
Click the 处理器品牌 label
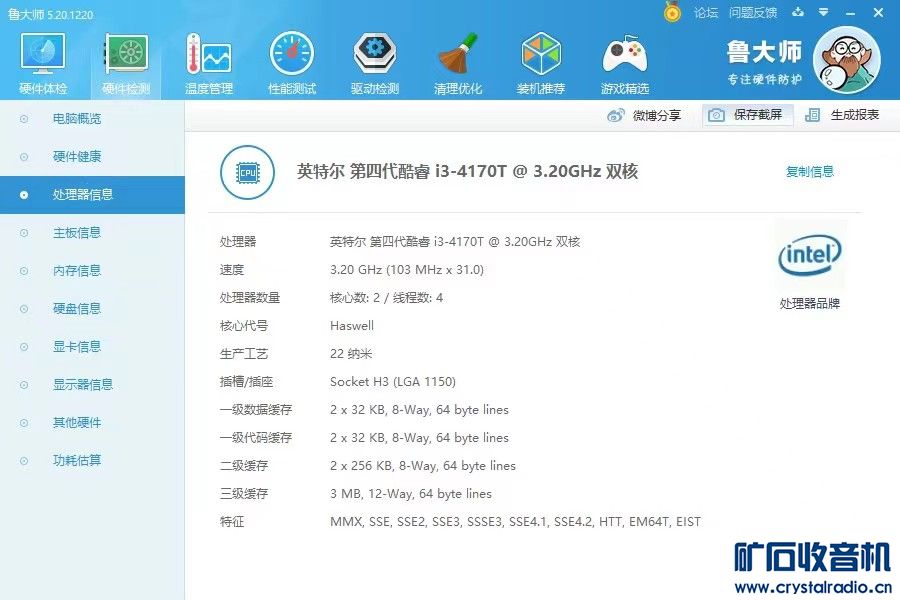pyautogui.click(x=810, y=304)
